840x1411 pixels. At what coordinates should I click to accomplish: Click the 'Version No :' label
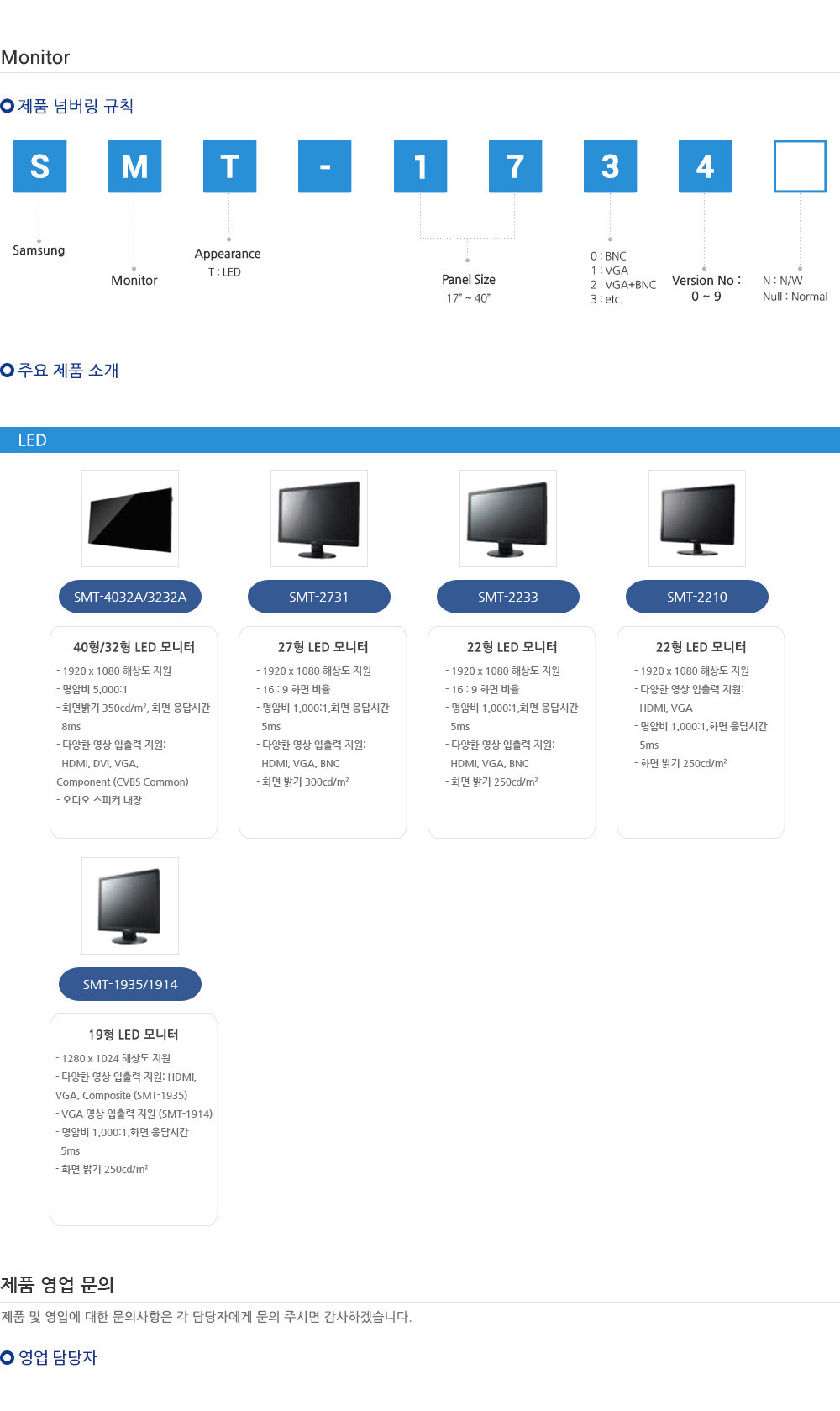(706, 281)
